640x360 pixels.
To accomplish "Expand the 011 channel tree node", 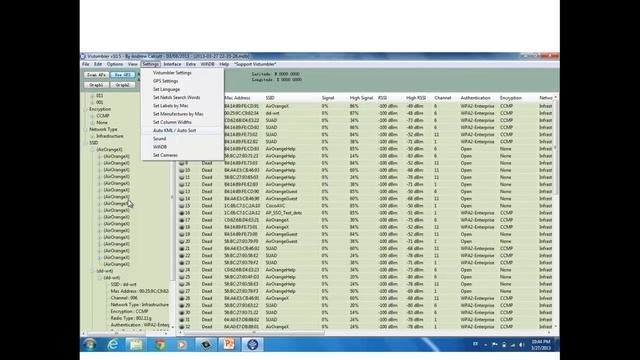I will click(92, 96).
